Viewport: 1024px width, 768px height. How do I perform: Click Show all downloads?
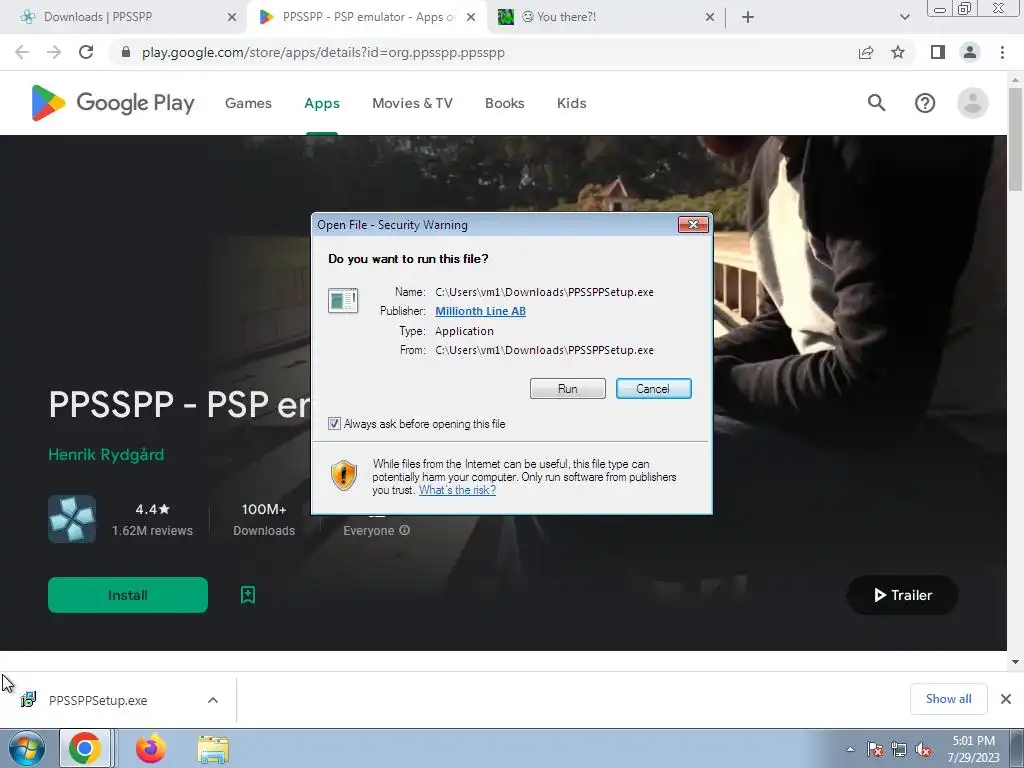948,699
